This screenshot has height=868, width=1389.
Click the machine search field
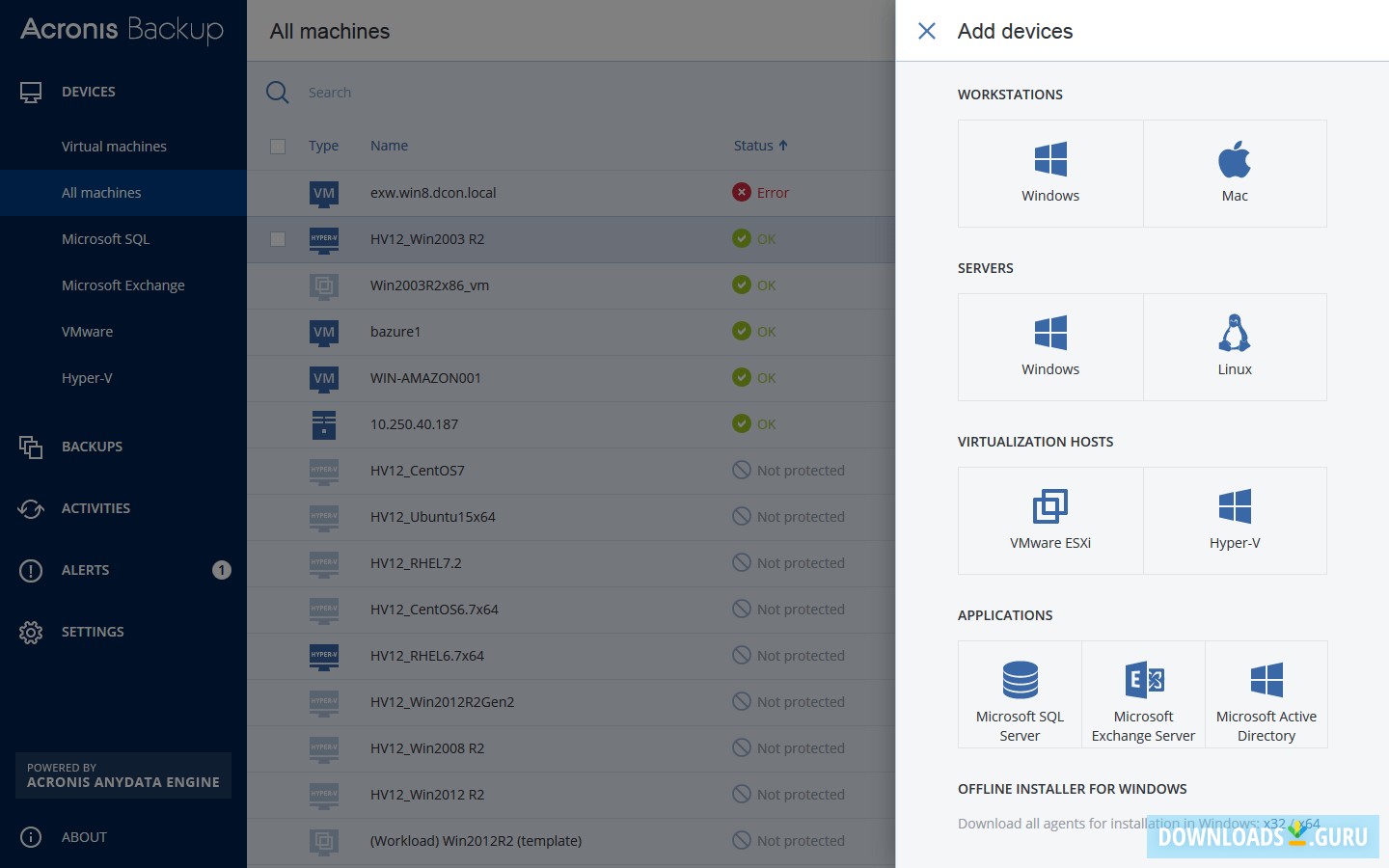click(x=386, y=92)
